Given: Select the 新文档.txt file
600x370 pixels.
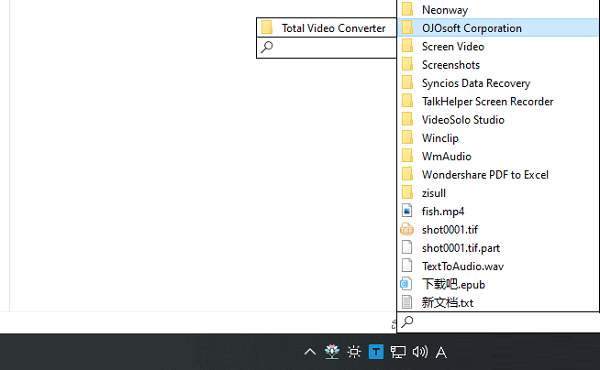Looking at the screenshot, I should (x=497, y=303).
